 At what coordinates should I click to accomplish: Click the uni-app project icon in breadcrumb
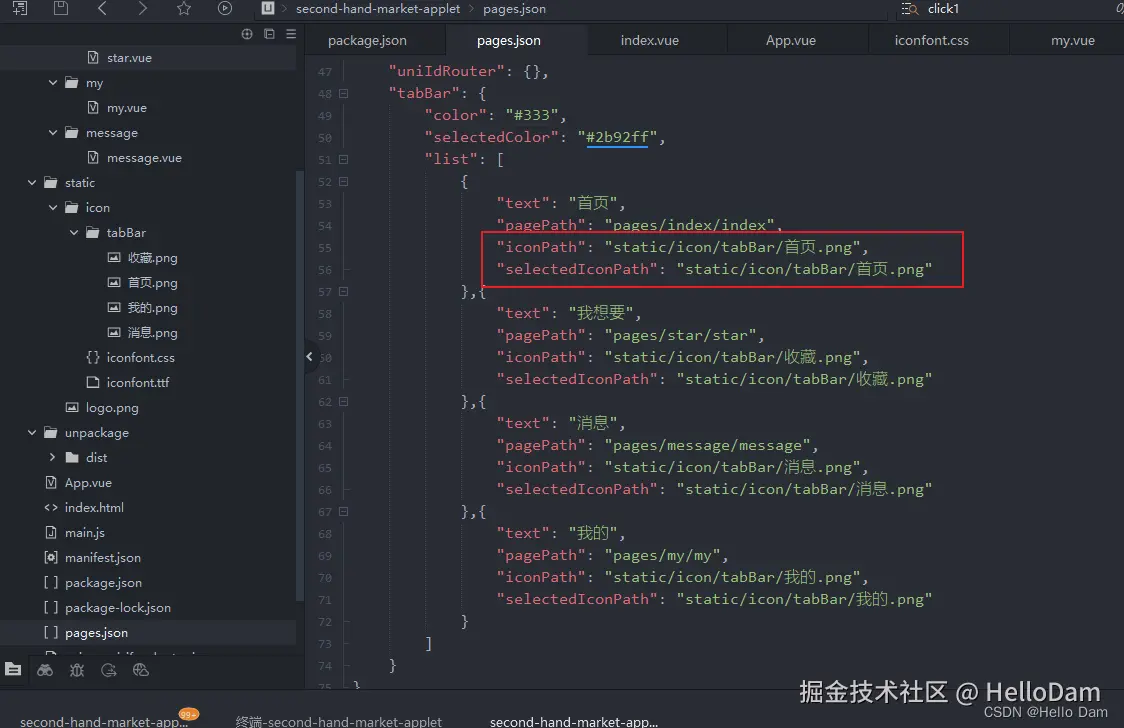tap(267, 9)
